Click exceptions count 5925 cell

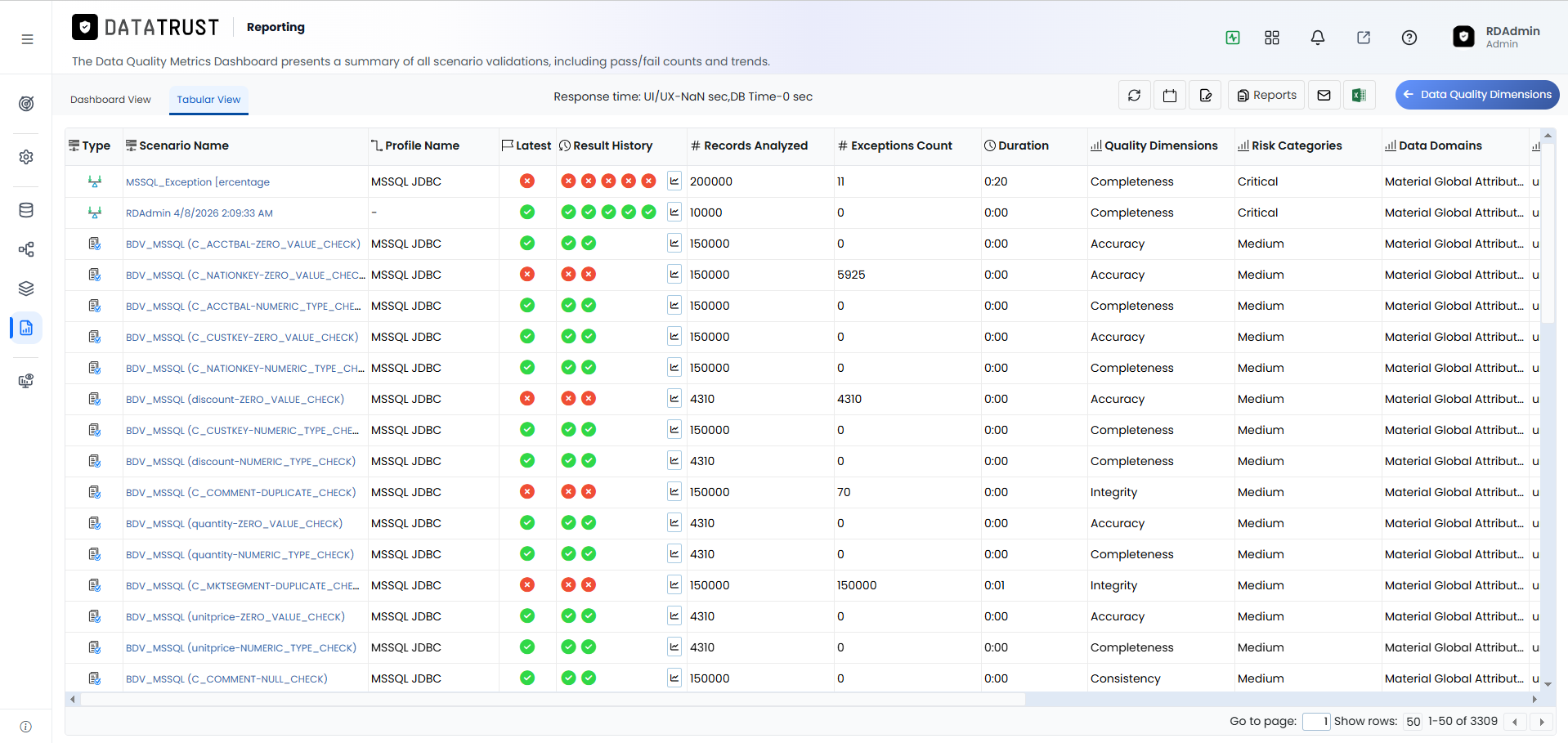pos(907,275)
